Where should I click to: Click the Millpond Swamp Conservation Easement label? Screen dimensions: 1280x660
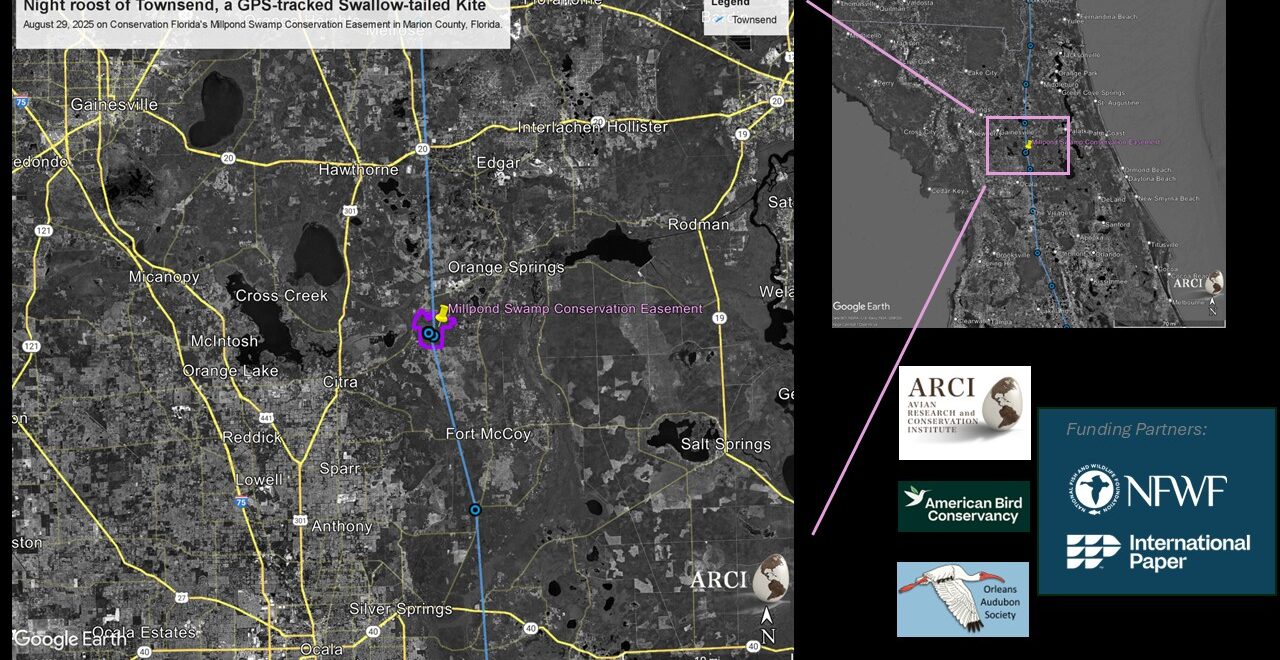[x=575, y=309]
